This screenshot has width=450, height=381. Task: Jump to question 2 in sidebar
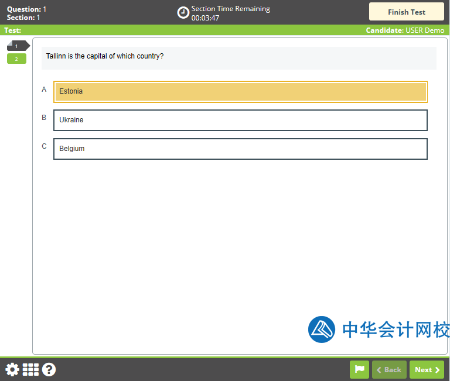(16, 59)
